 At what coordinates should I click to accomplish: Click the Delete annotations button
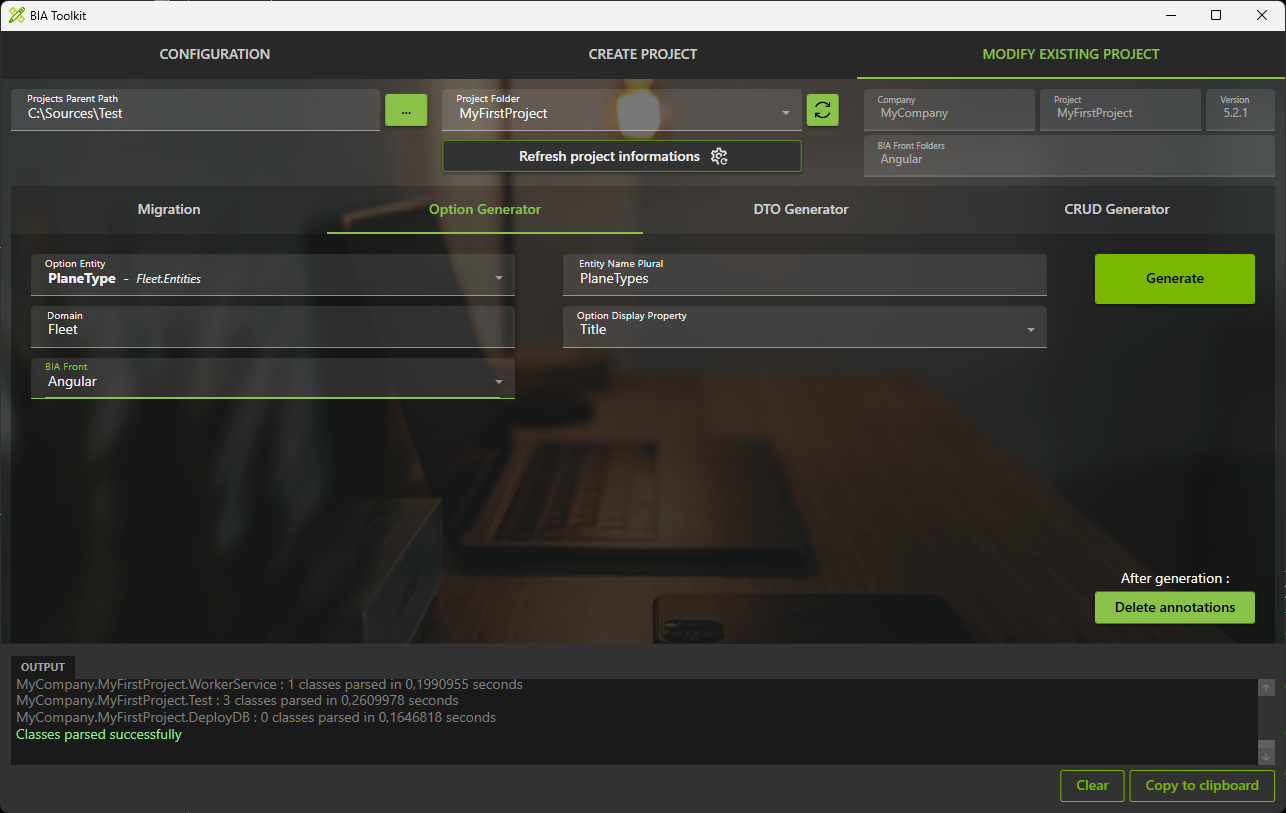click(x=1174, y=607)
